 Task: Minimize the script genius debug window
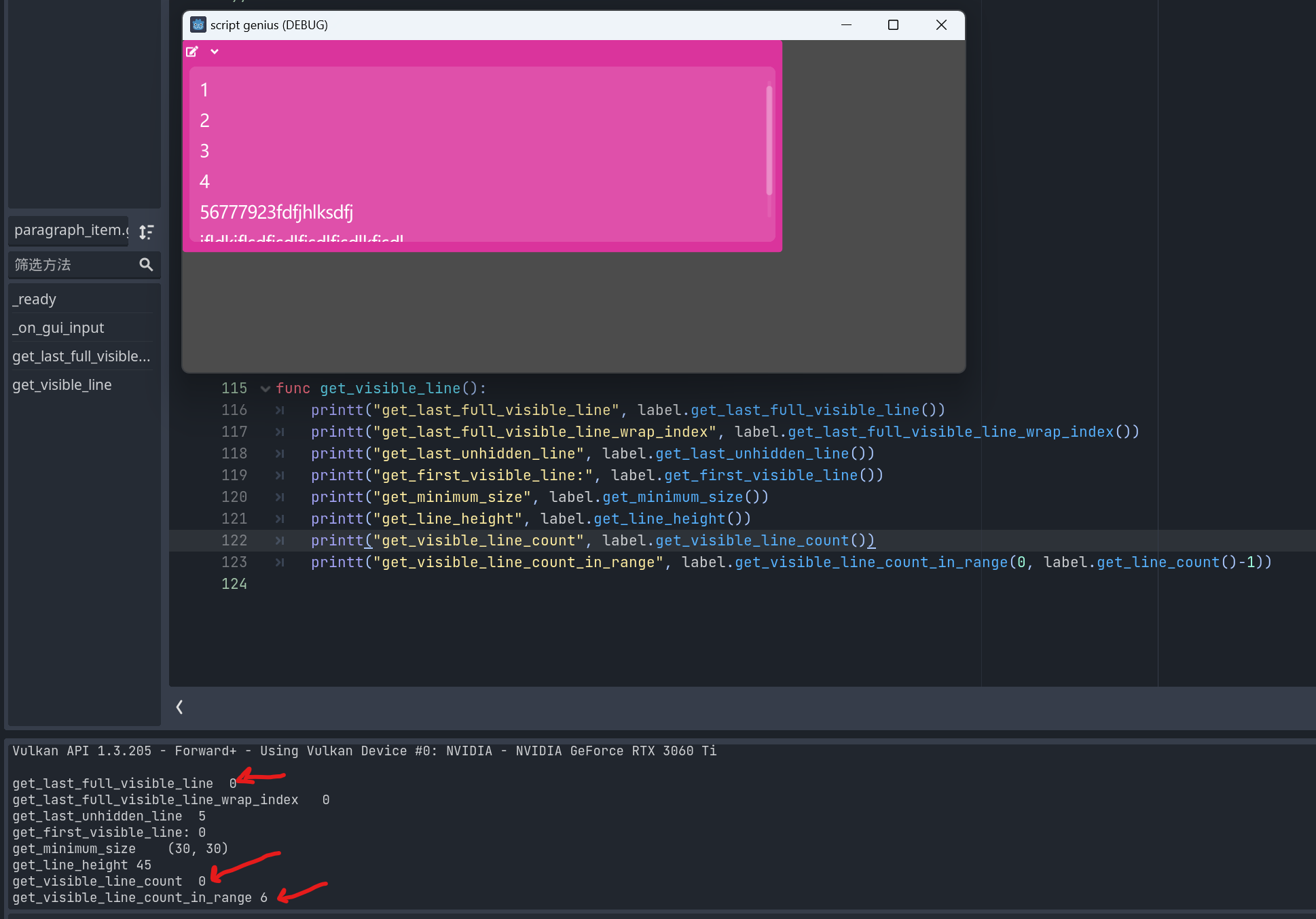pyautogui.click(x=846, y=24)
